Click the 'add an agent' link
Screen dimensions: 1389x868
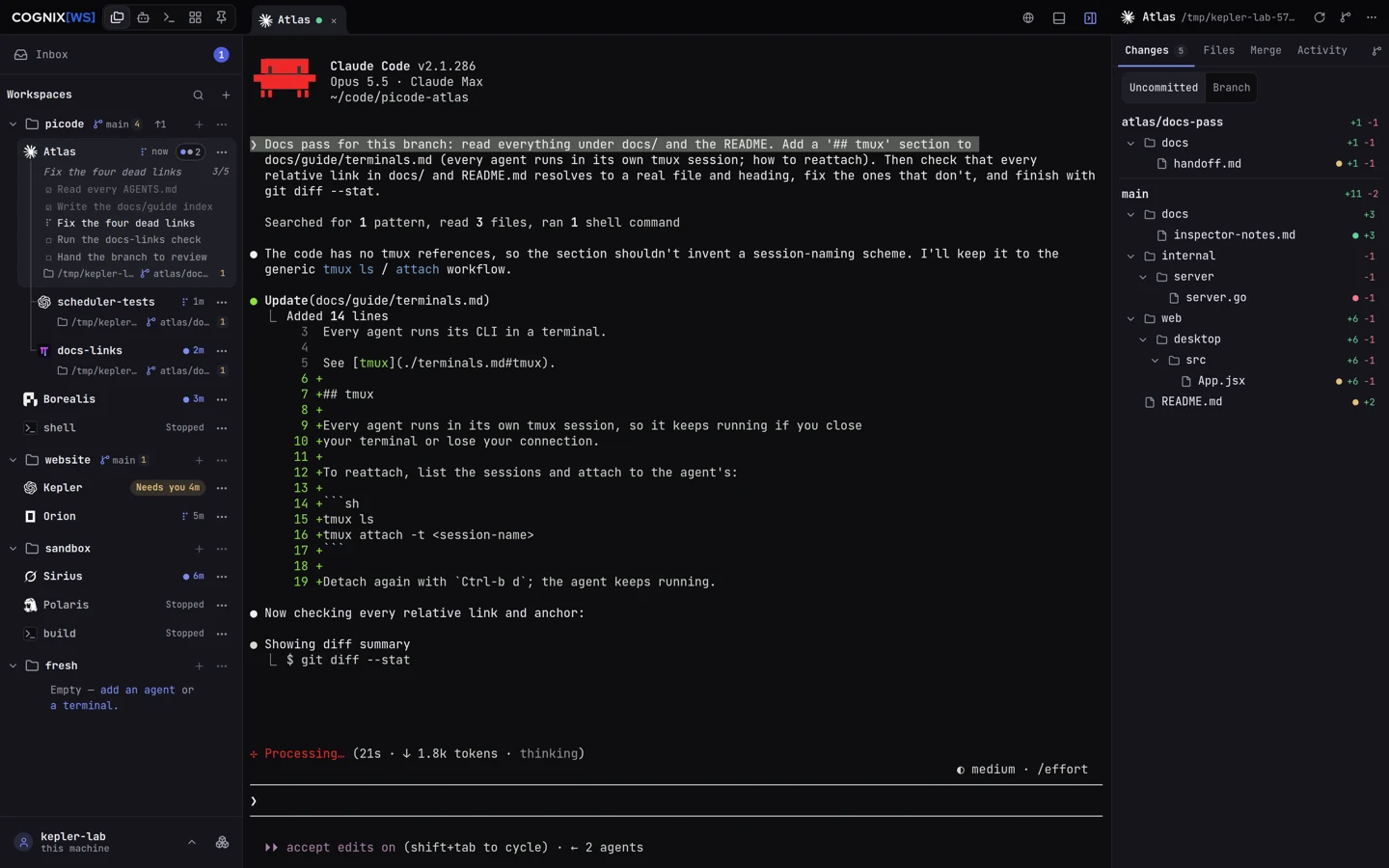coord(137,691)
